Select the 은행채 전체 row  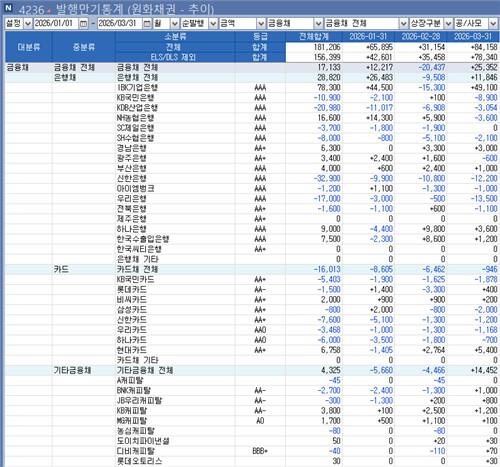(x=252, y=78)
